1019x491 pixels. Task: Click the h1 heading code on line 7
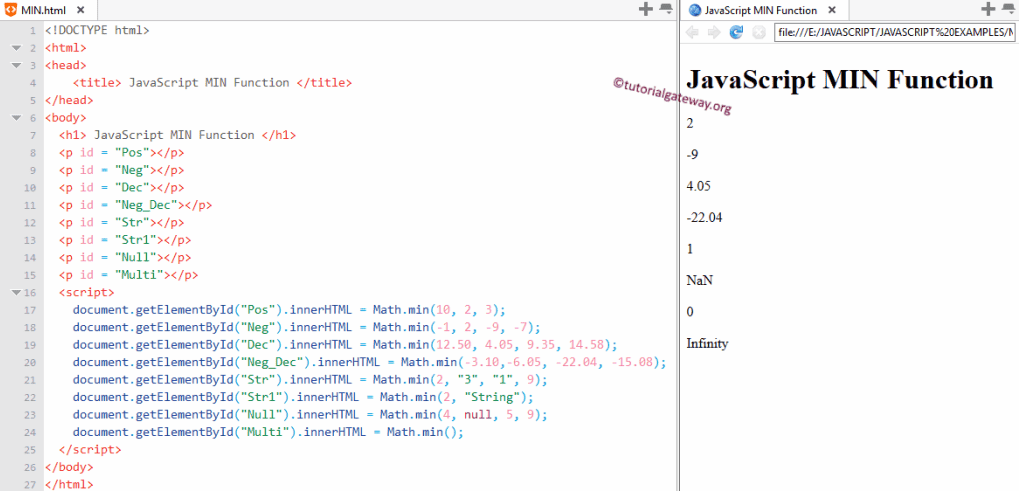coord(177,135)
